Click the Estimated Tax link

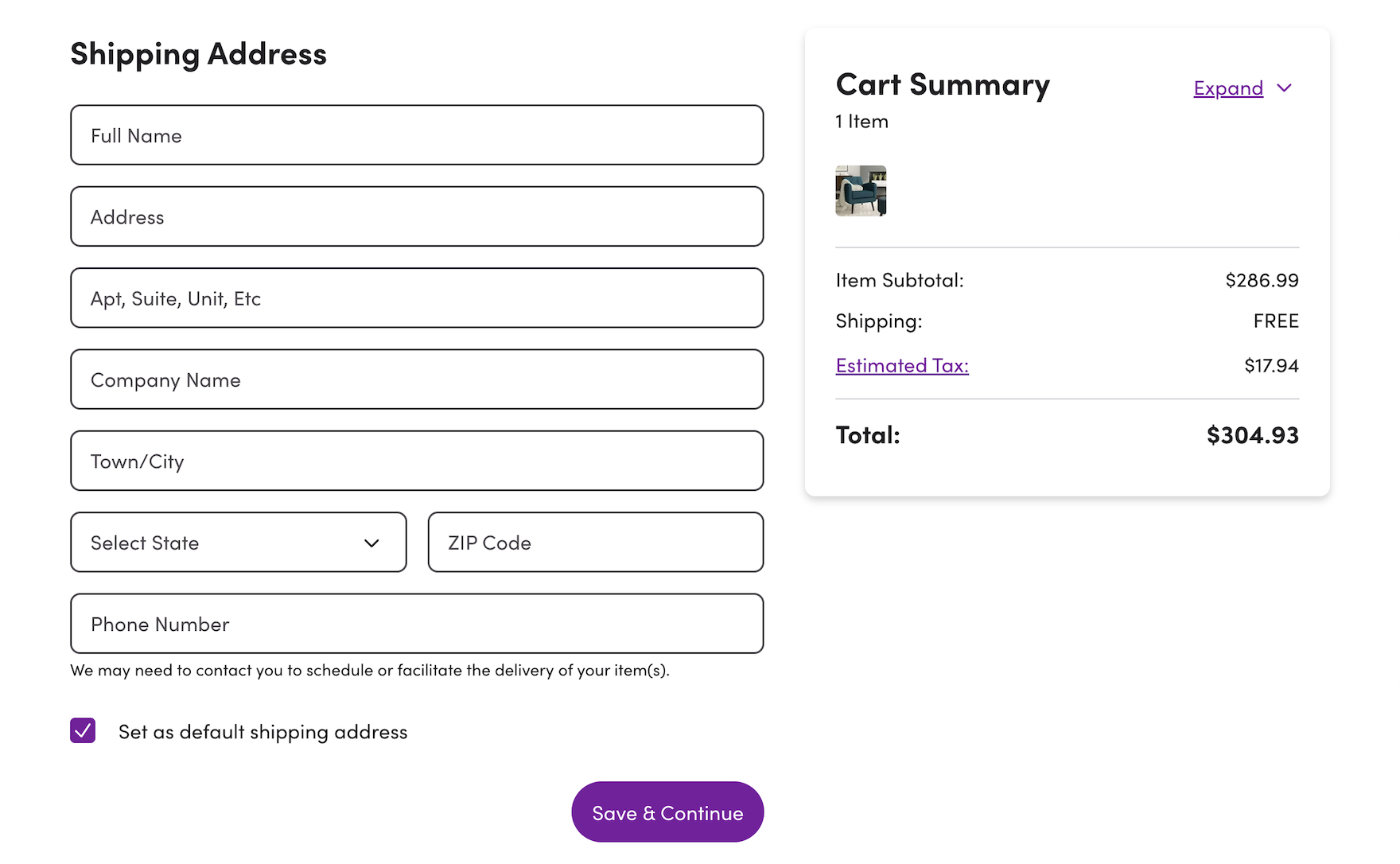[x=902, y=366]
